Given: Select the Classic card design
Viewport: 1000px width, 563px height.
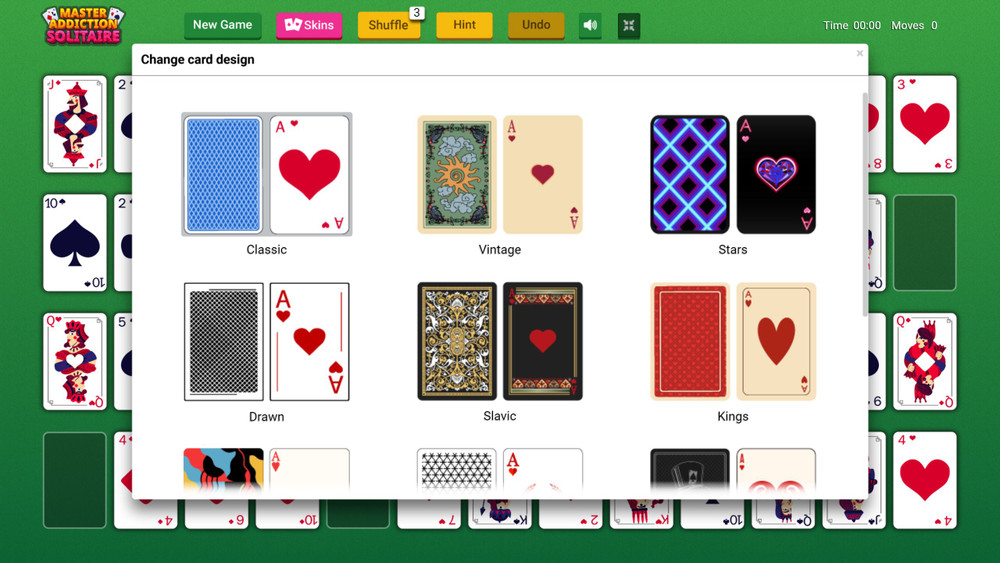Looking at the screenshot, I should click(267, 185).
